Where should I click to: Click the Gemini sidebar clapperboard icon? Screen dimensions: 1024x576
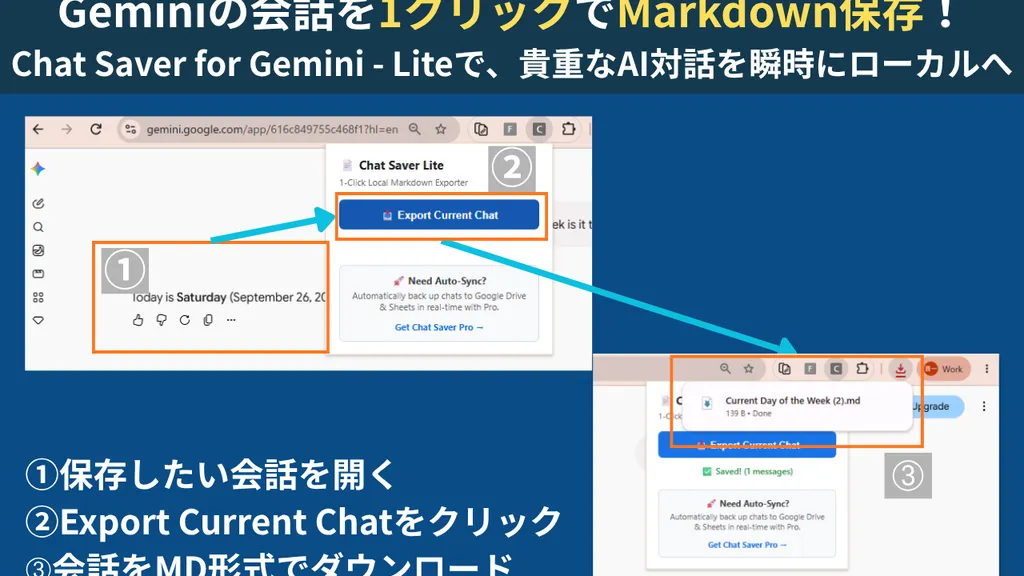38,274
